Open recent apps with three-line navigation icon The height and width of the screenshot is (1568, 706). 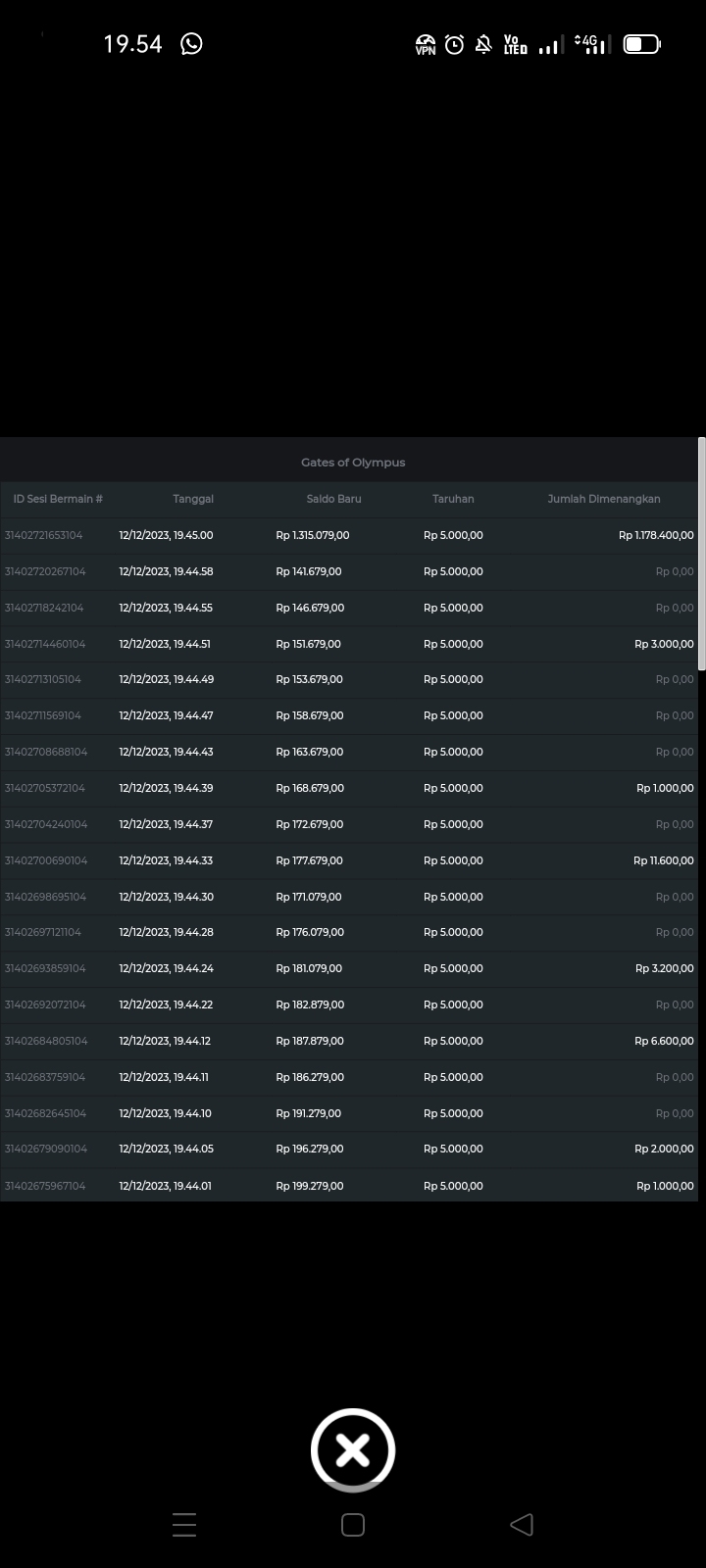184,1524
